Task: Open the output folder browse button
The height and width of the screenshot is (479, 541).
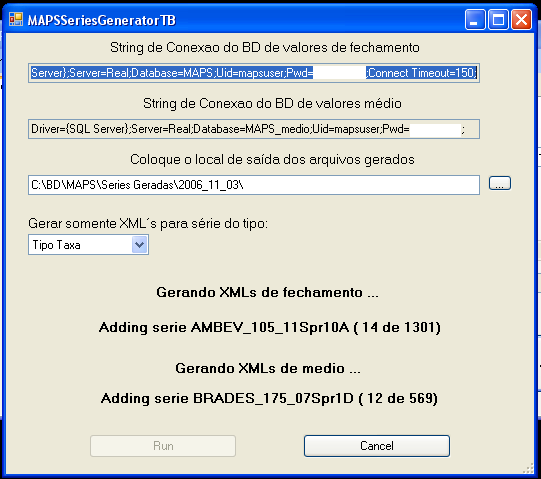Action: (500, 183)
